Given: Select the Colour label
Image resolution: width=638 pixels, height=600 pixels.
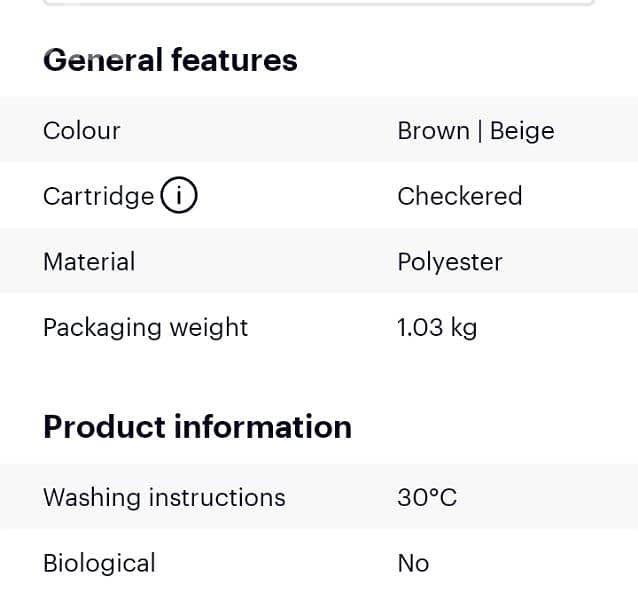Looking at the screenshot, I should (x=81, y=131).
